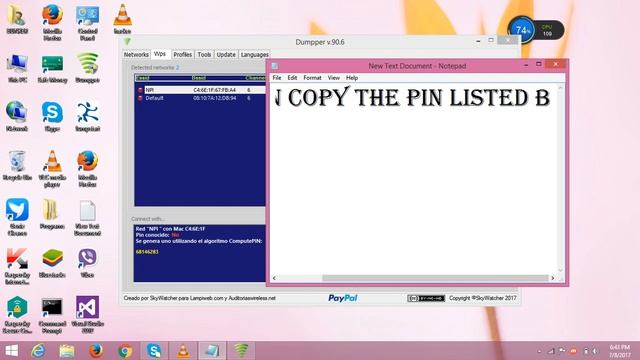The image size is (640, 360).
Task: Open the Skype desktop shortcut
Action: [x=52, y=117]
